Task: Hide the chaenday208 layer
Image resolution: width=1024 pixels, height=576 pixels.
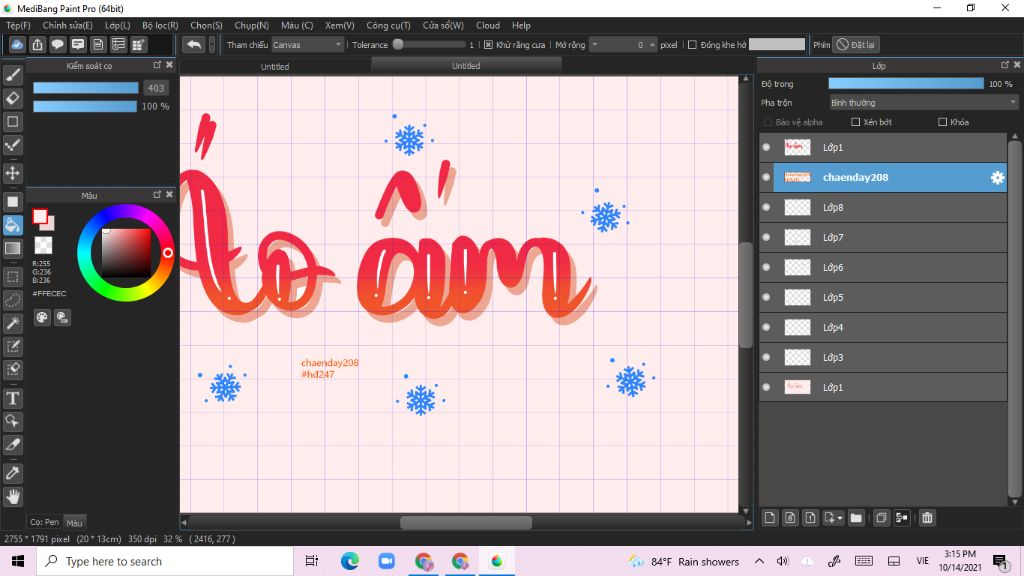Action: point(766,178)
